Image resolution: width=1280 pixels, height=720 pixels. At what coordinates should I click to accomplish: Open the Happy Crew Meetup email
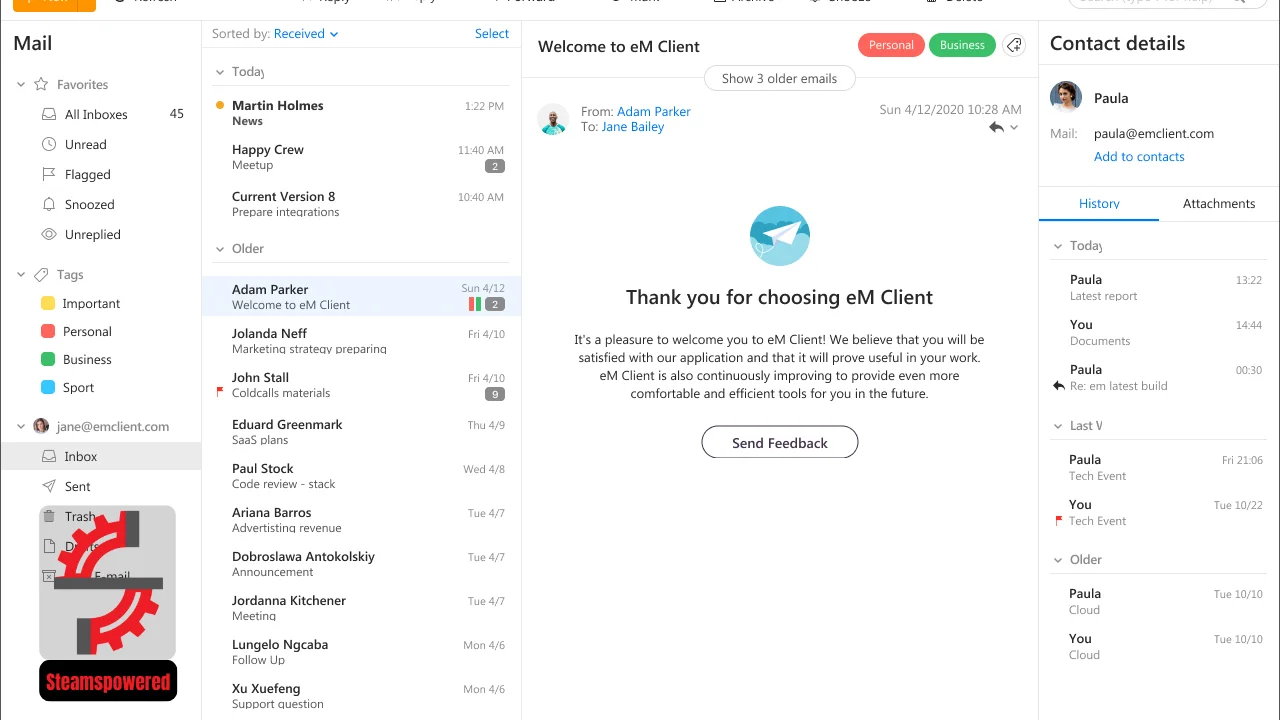pyautogui.click(x=361, y=157)
